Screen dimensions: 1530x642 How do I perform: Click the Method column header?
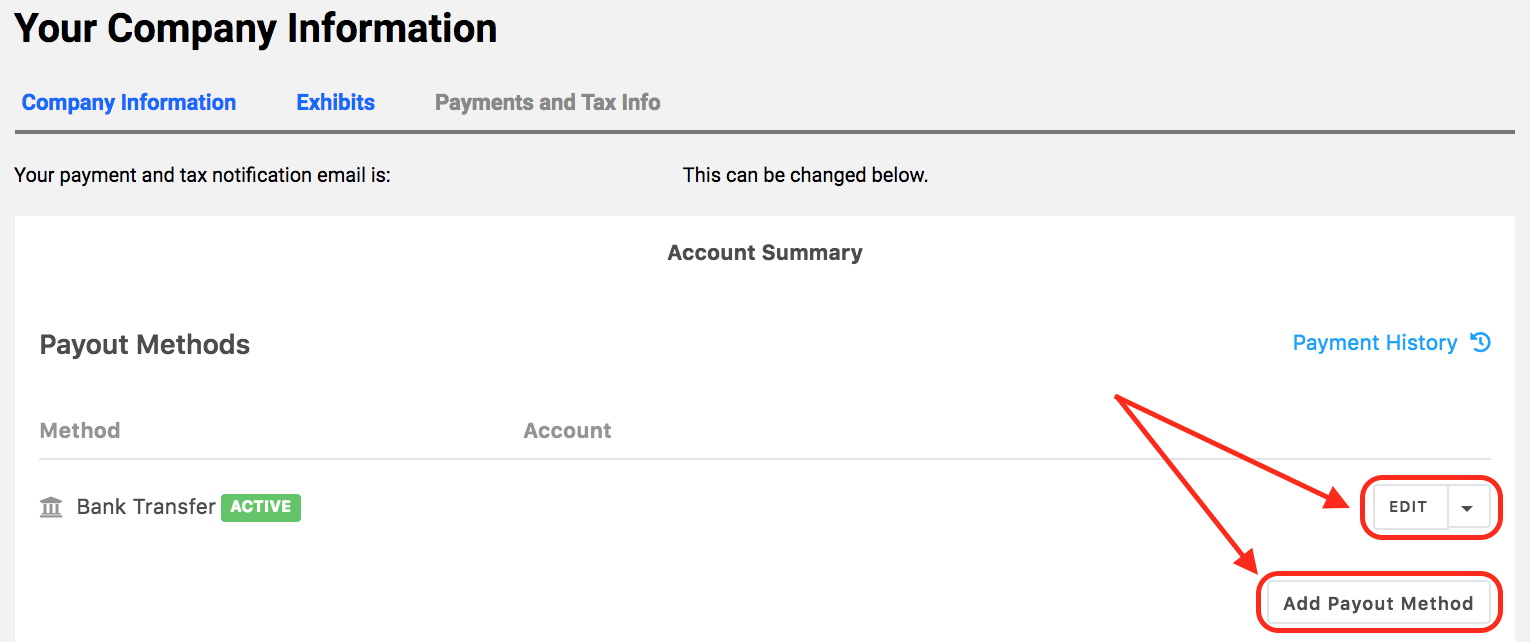(x=80, y=431)
